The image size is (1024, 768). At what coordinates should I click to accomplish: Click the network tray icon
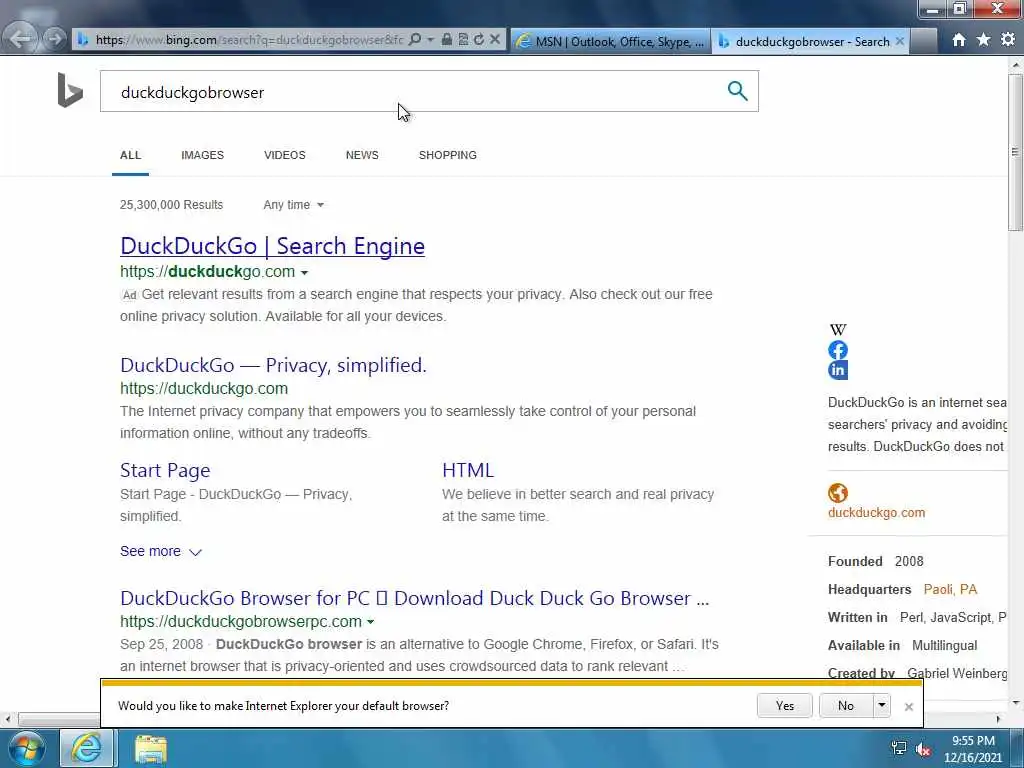point(899,748)
